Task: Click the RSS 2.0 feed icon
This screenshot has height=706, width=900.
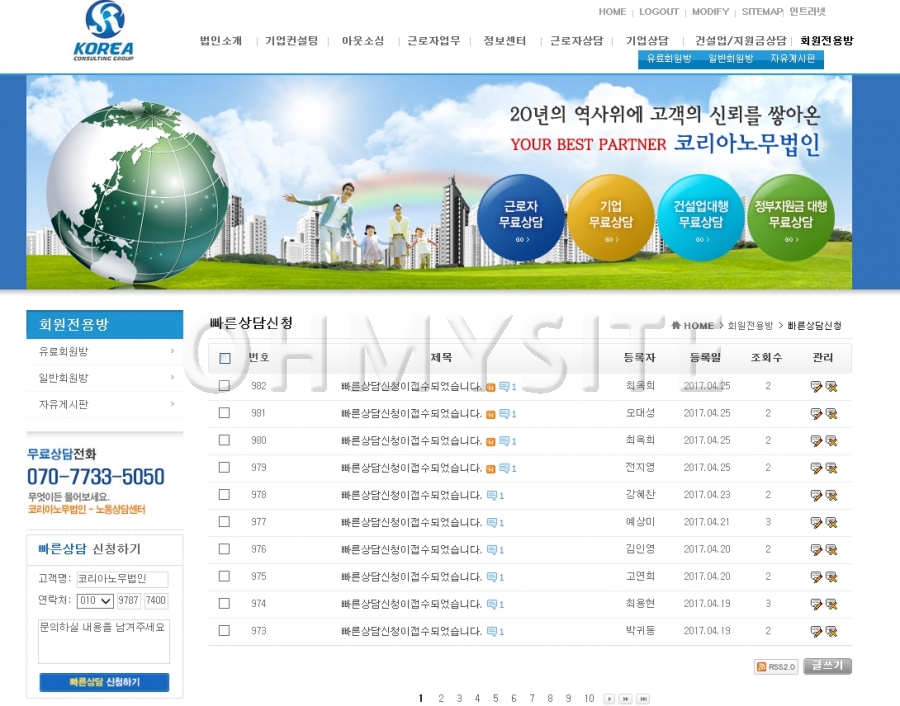Action: point(776,667)
